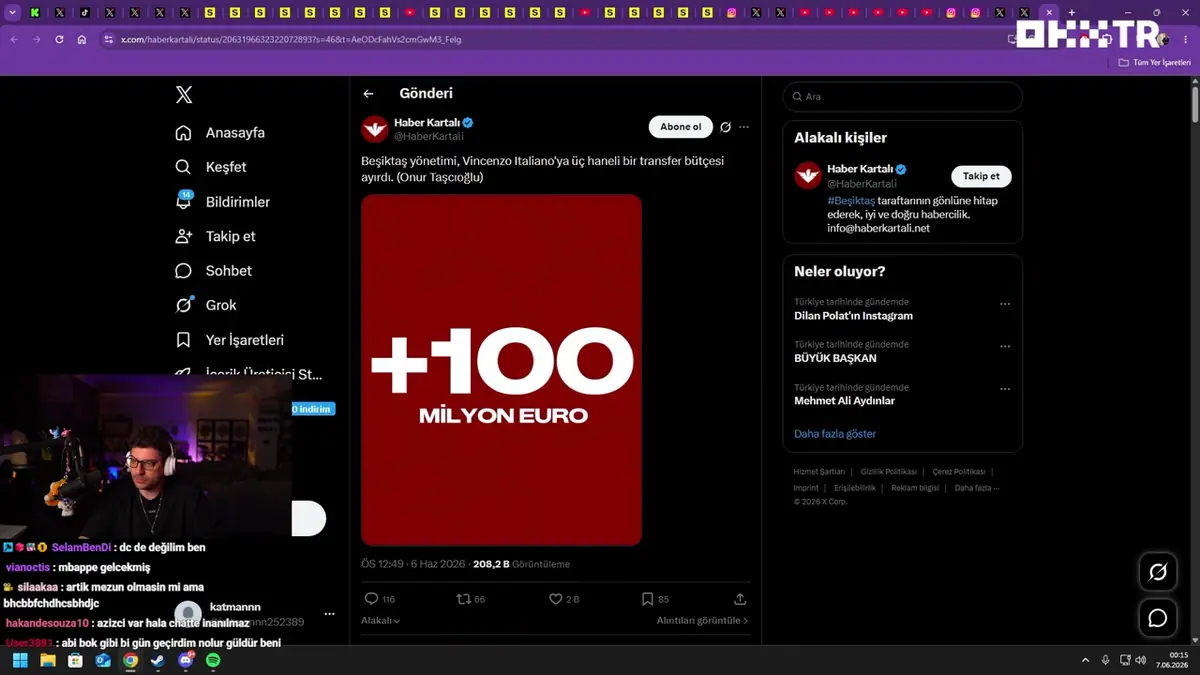The image size is (1200, 675).
Task: Switch to the TikTok browser tab
Action: 85,13
